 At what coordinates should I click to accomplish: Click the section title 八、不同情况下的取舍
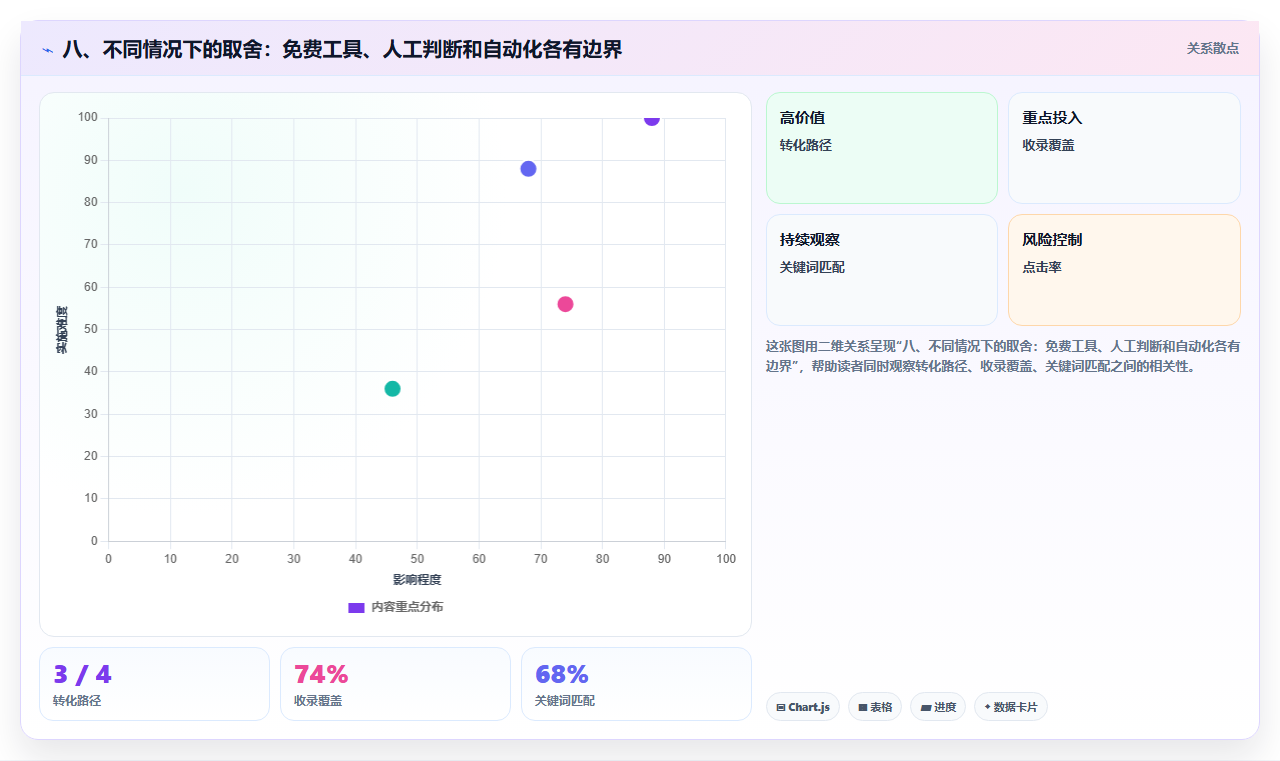click(x=342, y=49)
